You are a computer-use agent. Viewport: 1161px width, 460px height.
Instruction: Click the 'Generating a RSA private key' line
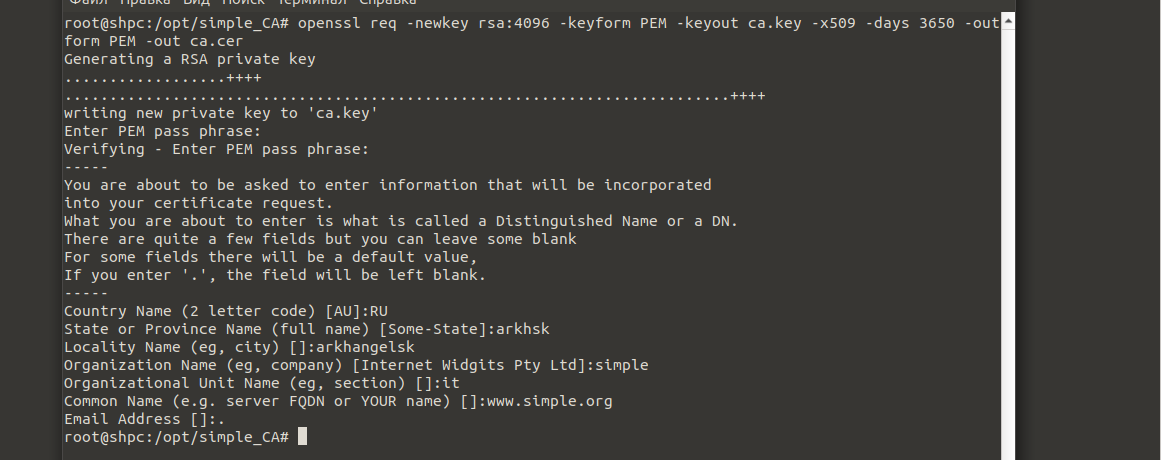click(189, 59)
